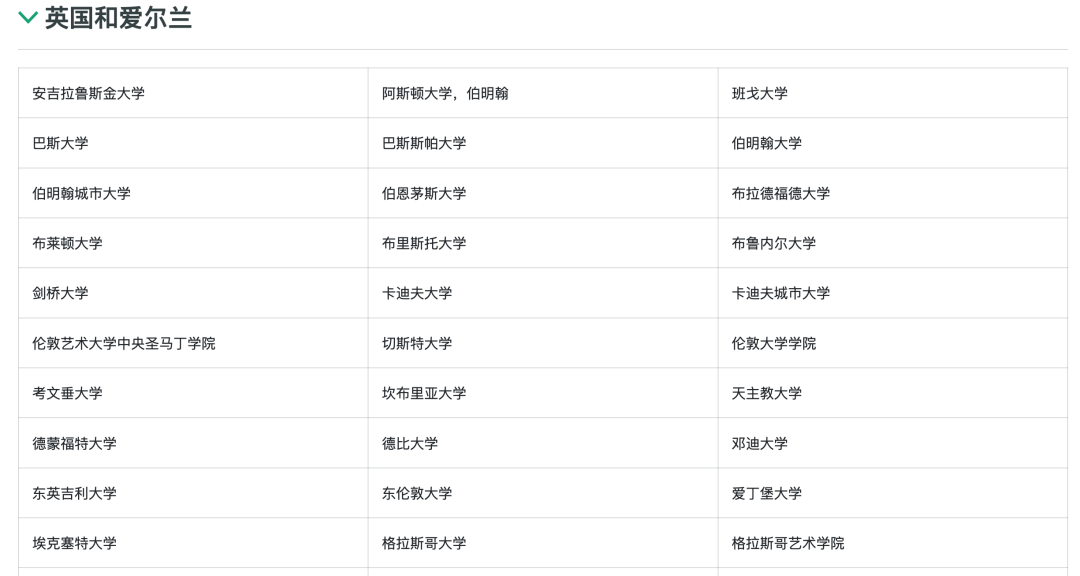
Task: Select 伦敦大学学院 in the list
Action: [774, 343]
